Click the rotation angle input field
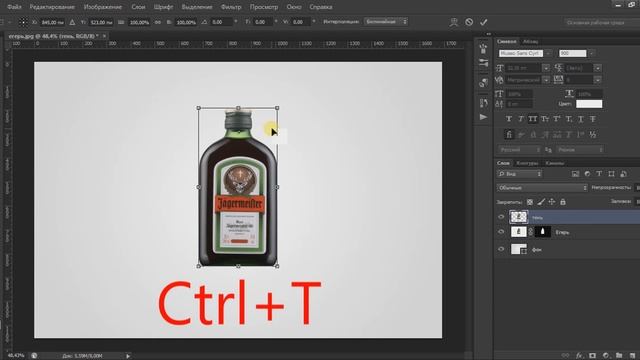Screen dimensions: 640x360 222,22
